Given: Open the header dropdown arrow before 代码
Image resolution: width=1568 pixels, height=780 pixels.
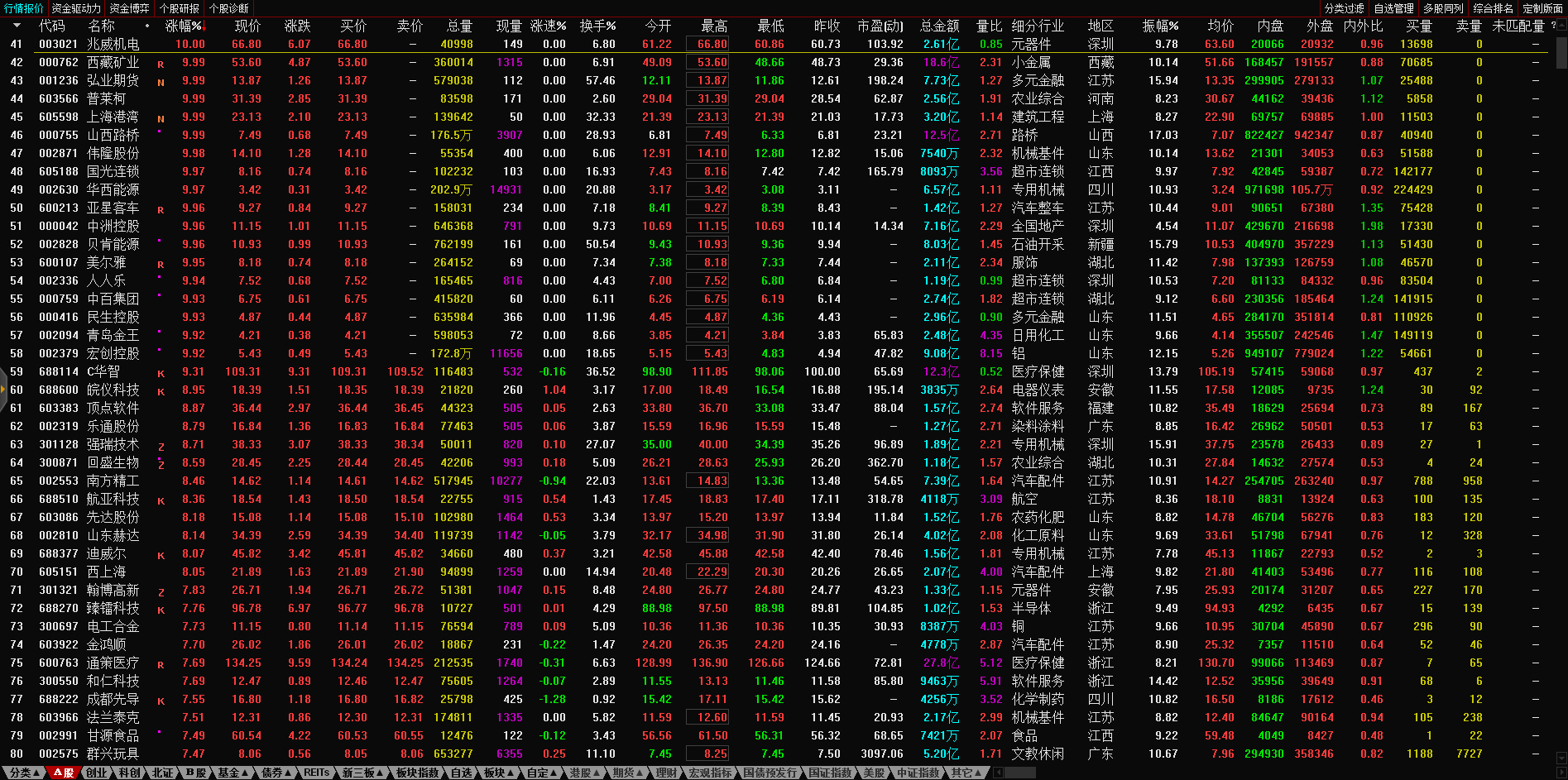Looking at the screenshot, I should click(x=17, y=26).
